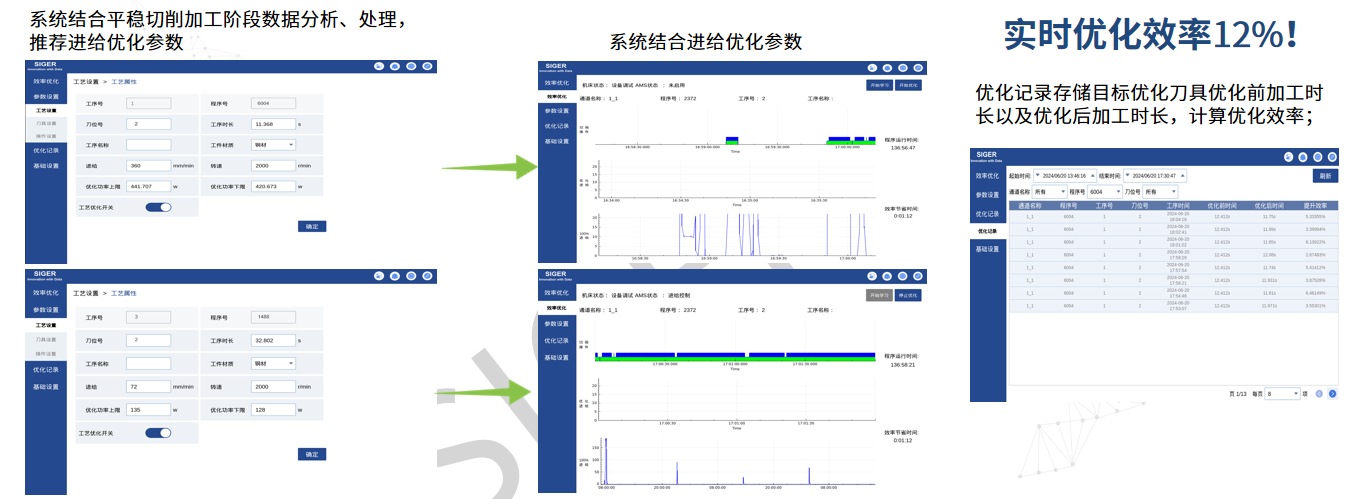
Task: Click 确定 in the 工序号 3 window
Action: [x=312, y=454]
